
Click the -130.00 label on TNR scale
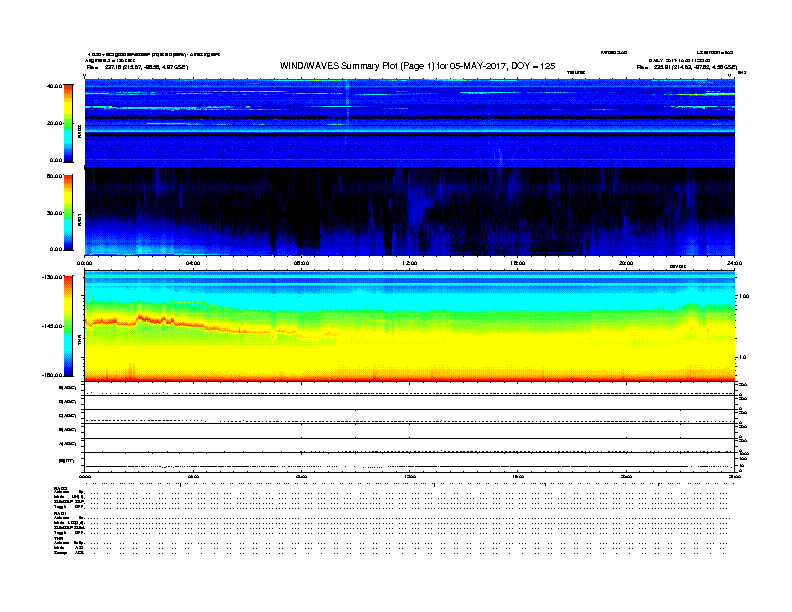[52, 277]
